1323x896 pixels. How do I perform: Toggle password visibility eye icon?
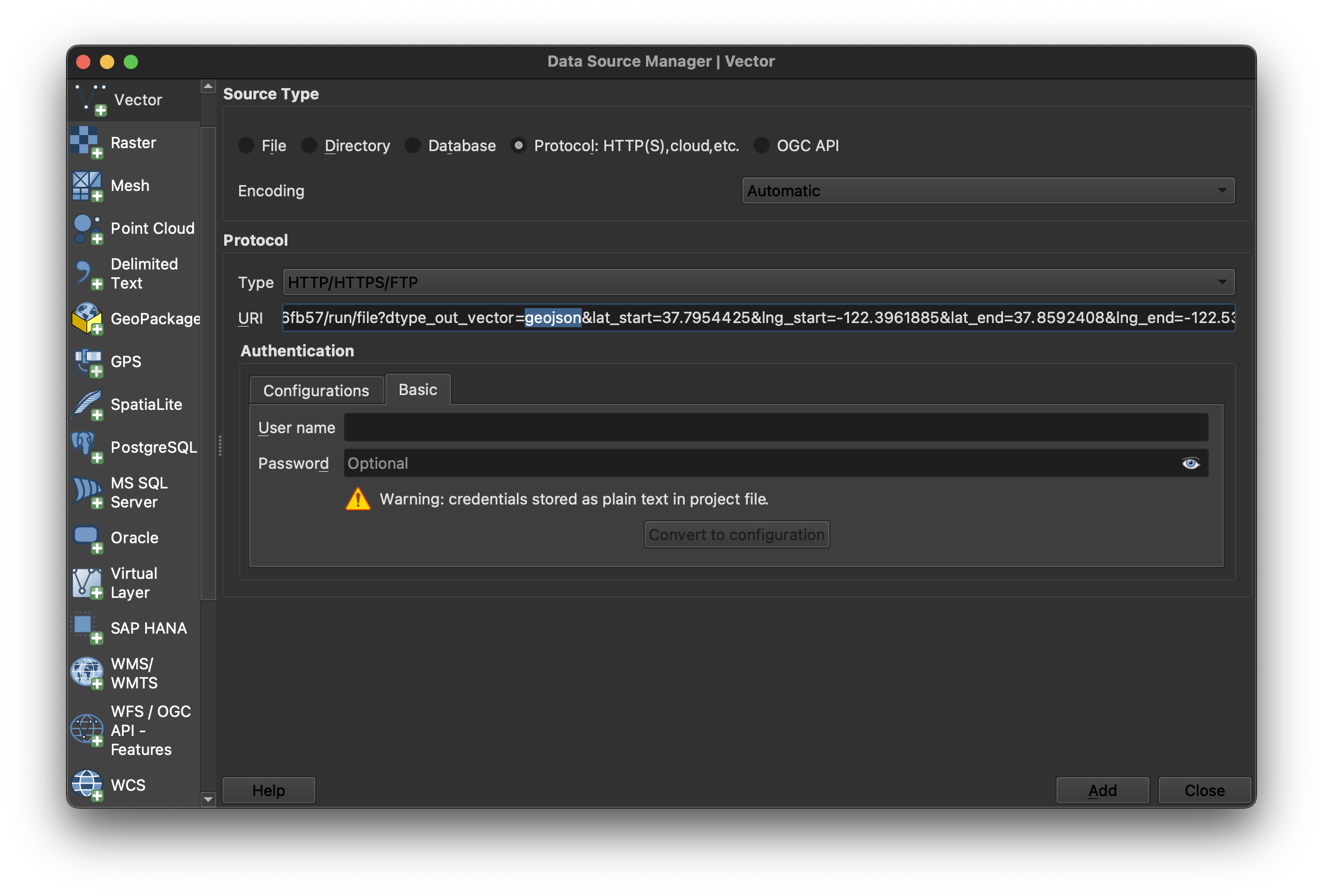pyautogui.click(x=1190, y=463)
